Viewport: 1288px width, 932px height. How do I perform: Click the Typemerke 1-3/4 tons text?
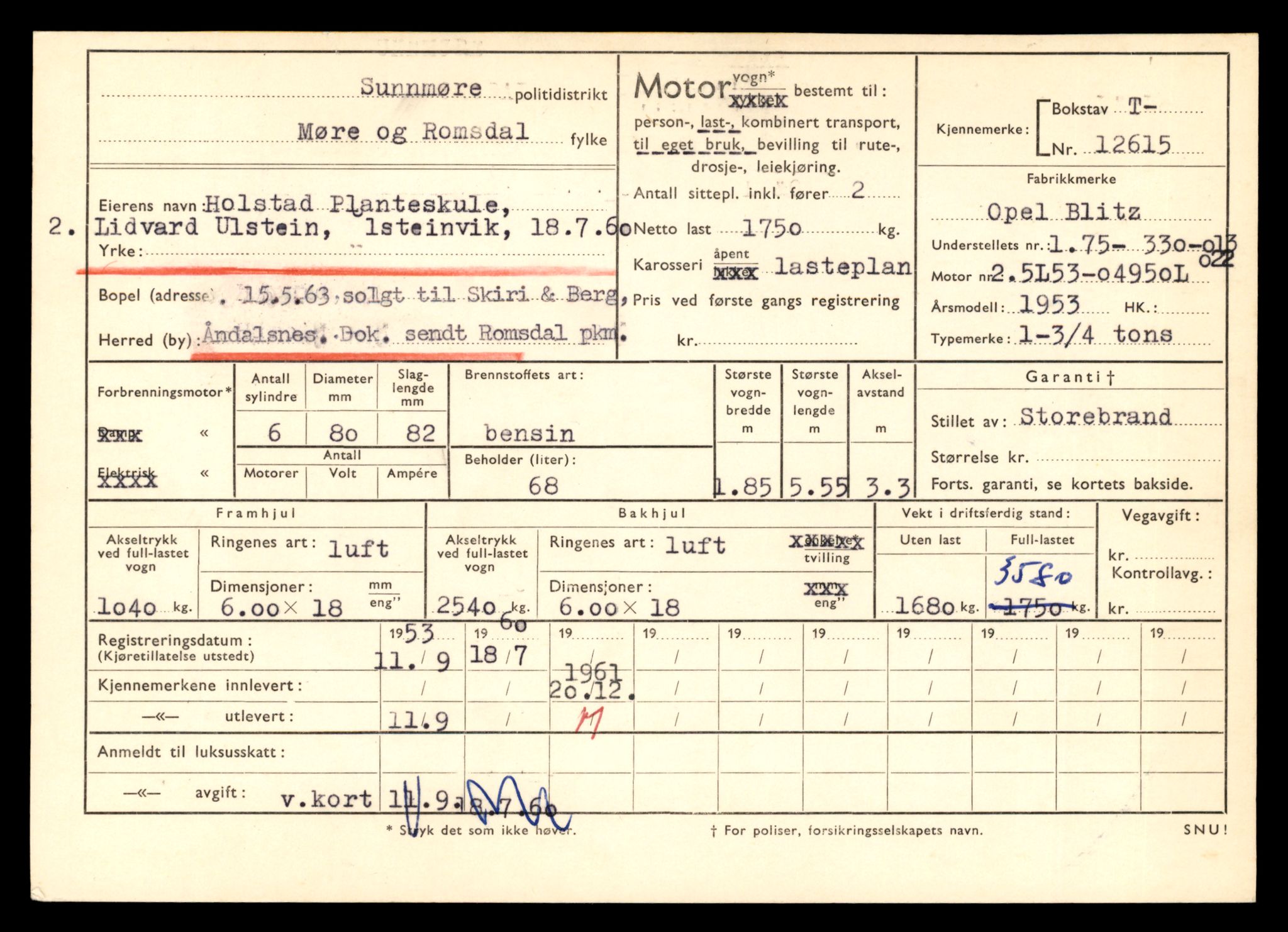point(1096,335)
